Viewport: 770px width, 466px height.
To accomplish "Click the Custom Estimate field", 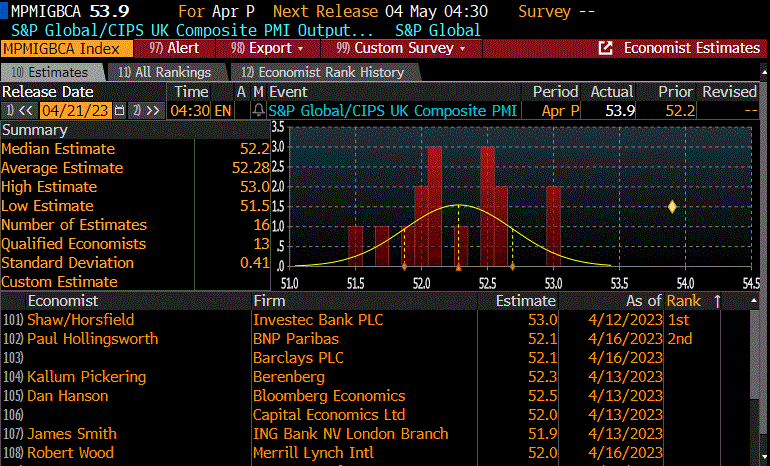I will pos(233,281).
